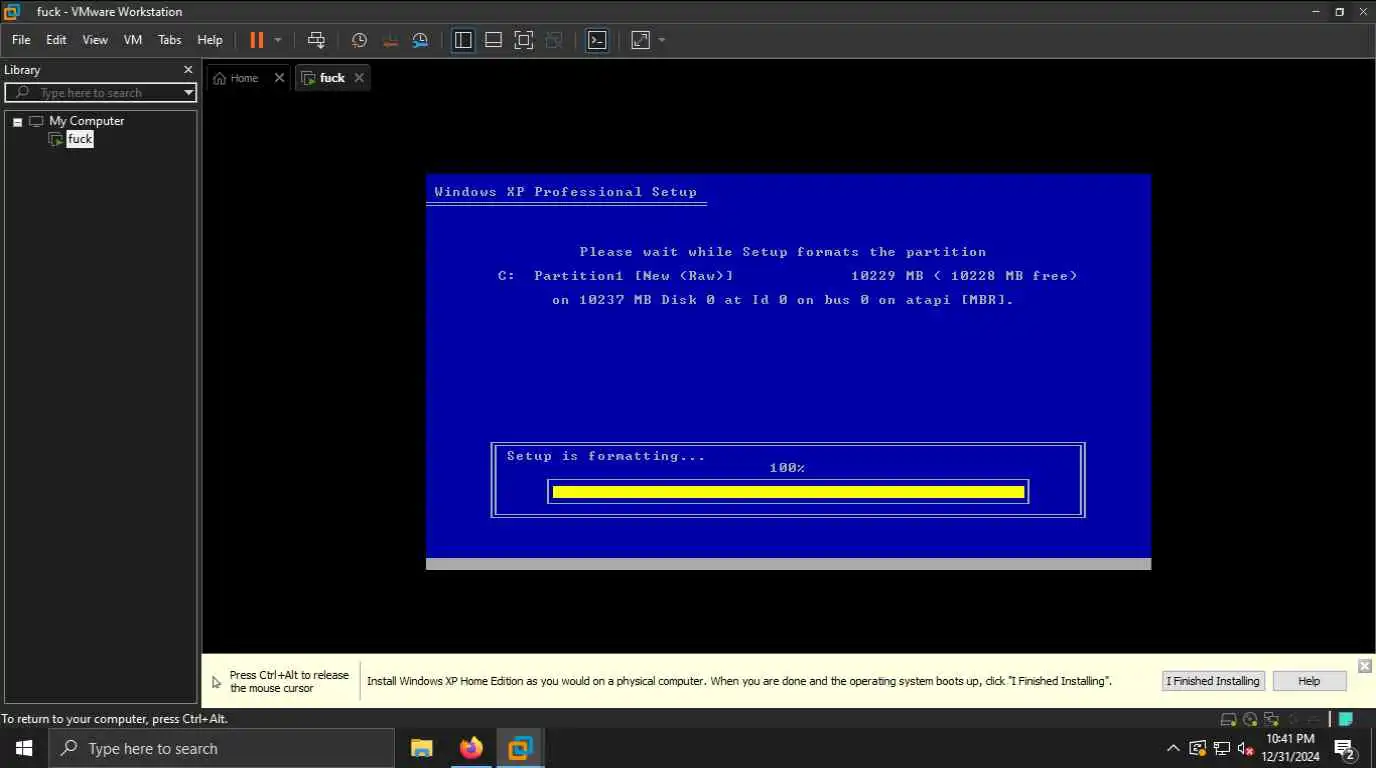Open the snapshot manager
This screenshot has height=768, width=1376.
pyautogui.click(x=420, y=40)
